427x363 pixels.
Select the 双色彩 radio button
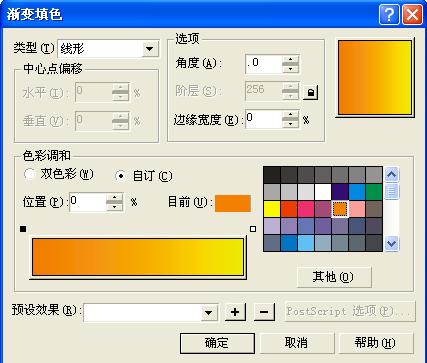click(30, 174)
